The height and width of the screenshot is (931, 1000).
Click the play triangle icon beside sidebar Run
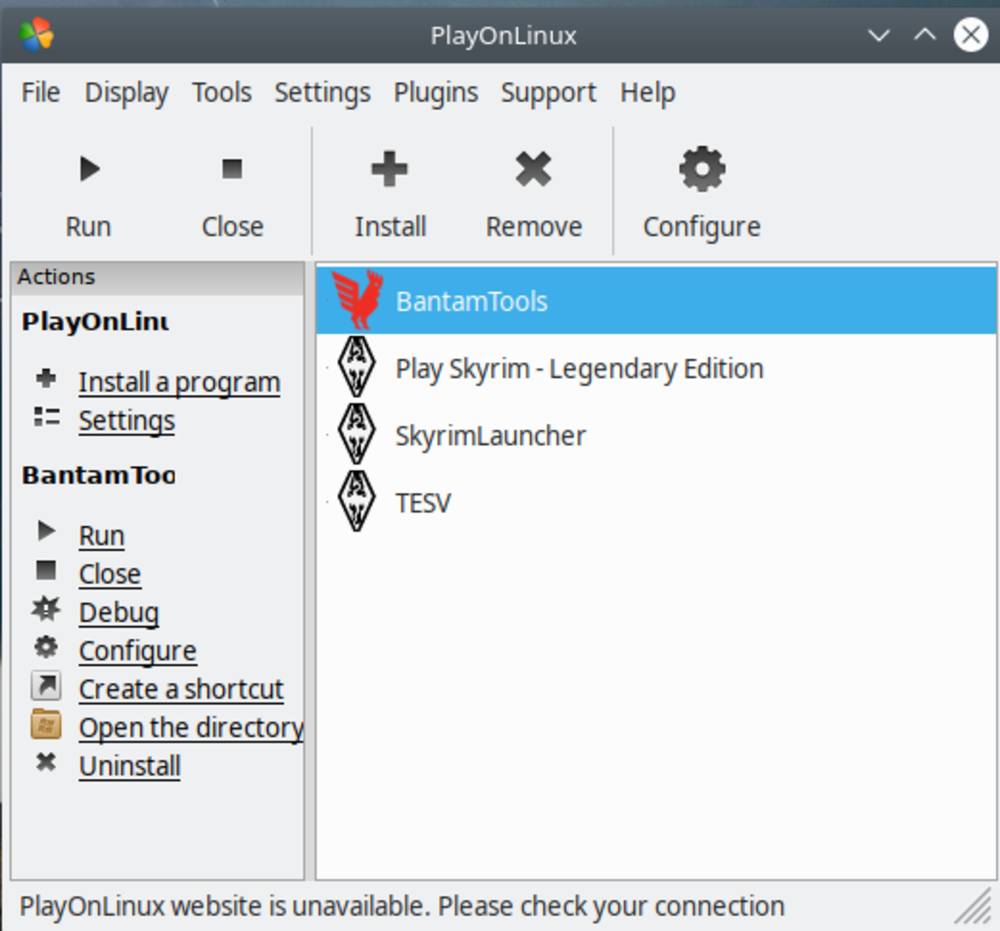click(46, 531)
